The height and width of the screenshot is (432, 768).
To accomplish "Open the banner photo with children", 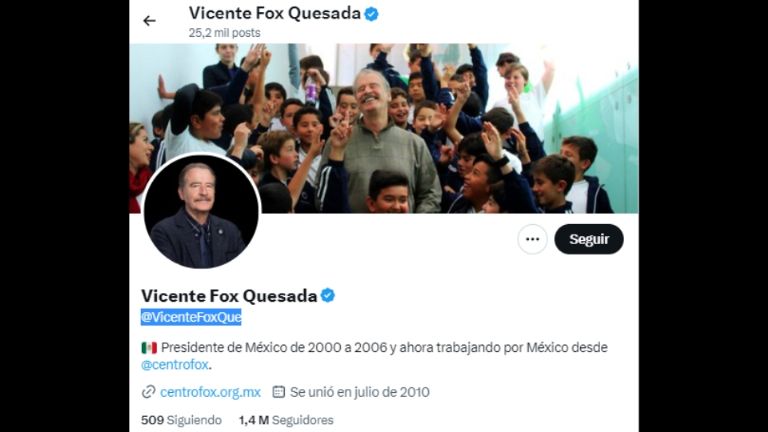I will click(384, 128).
